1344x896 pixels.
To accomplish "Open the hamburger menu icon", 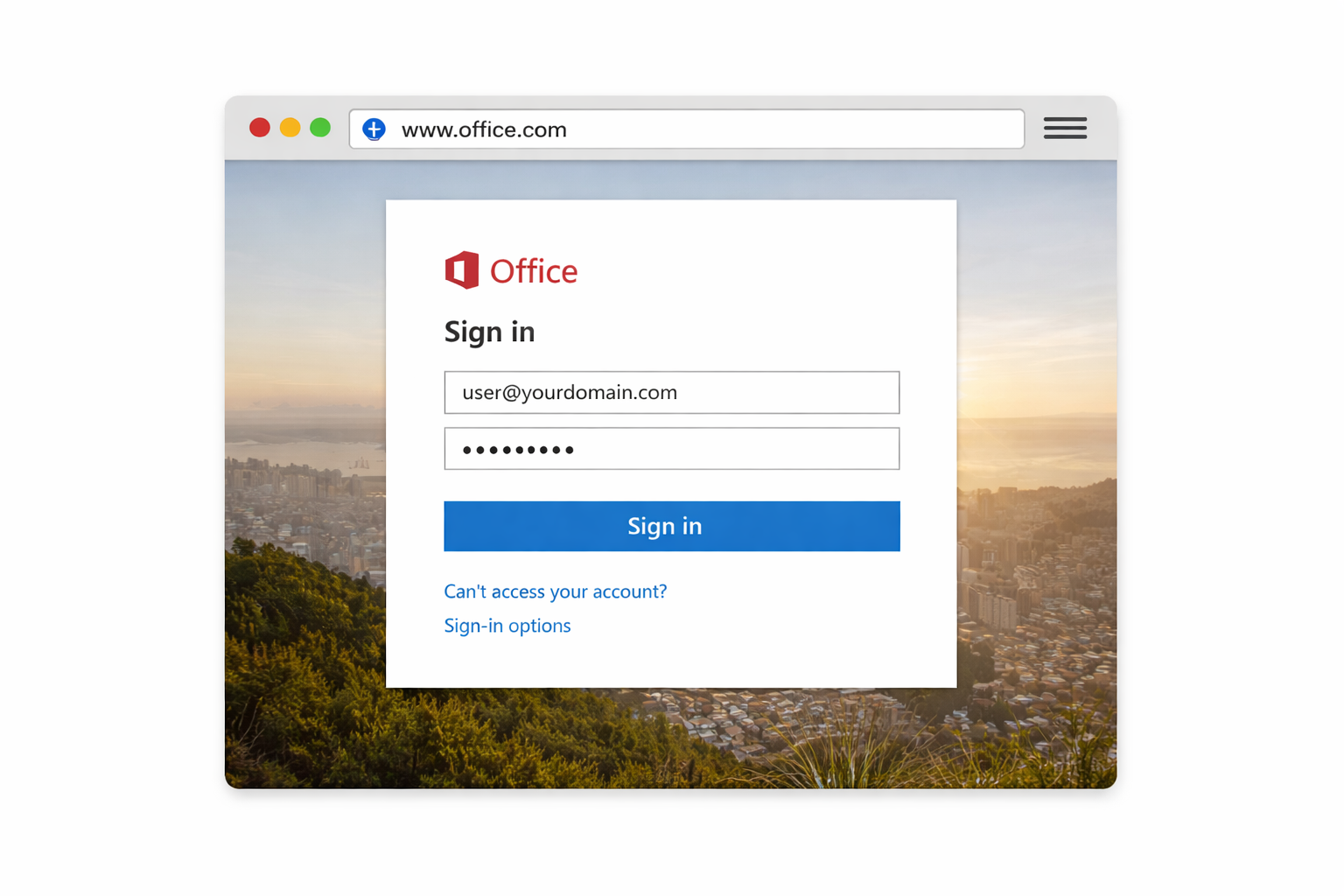I will [1065, 129].
